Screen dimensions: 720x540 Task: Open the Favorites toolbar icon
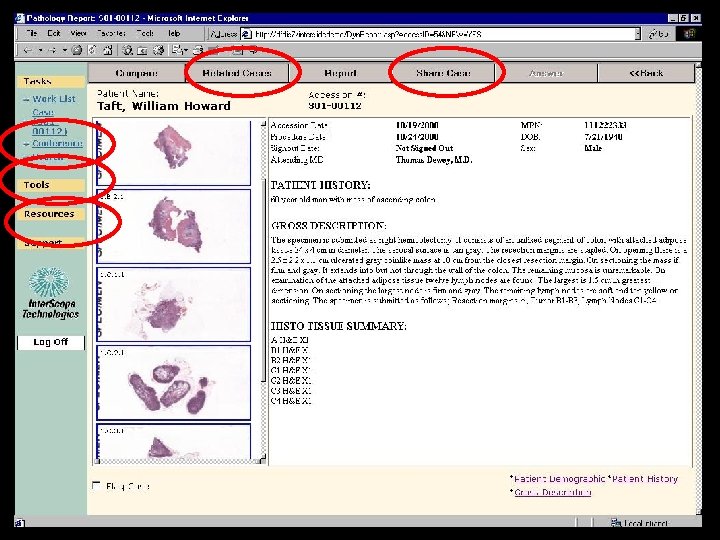click(x=142, y=51)
